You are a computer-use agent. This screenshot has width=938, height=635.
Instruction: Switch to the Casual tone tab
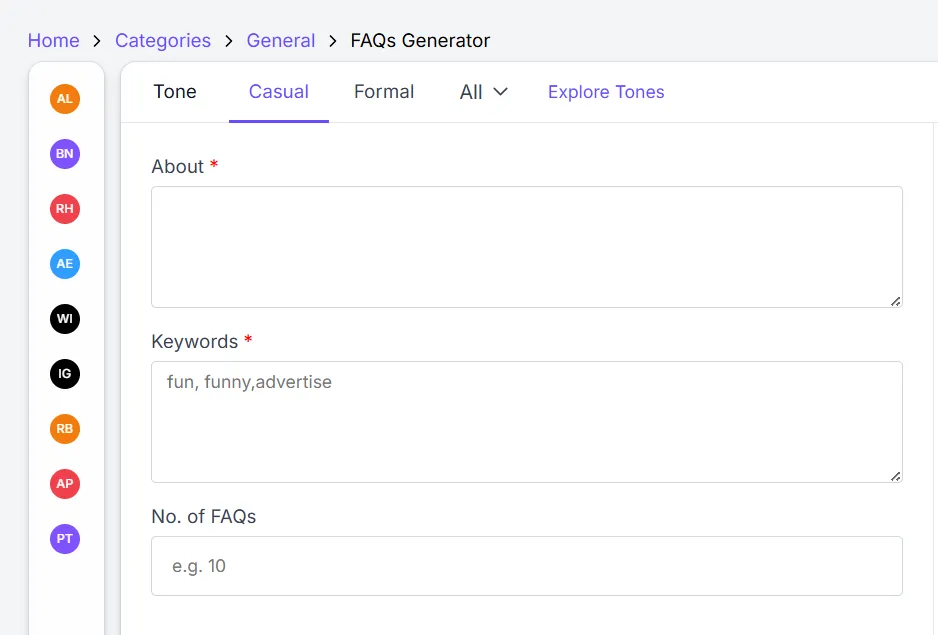279,92
